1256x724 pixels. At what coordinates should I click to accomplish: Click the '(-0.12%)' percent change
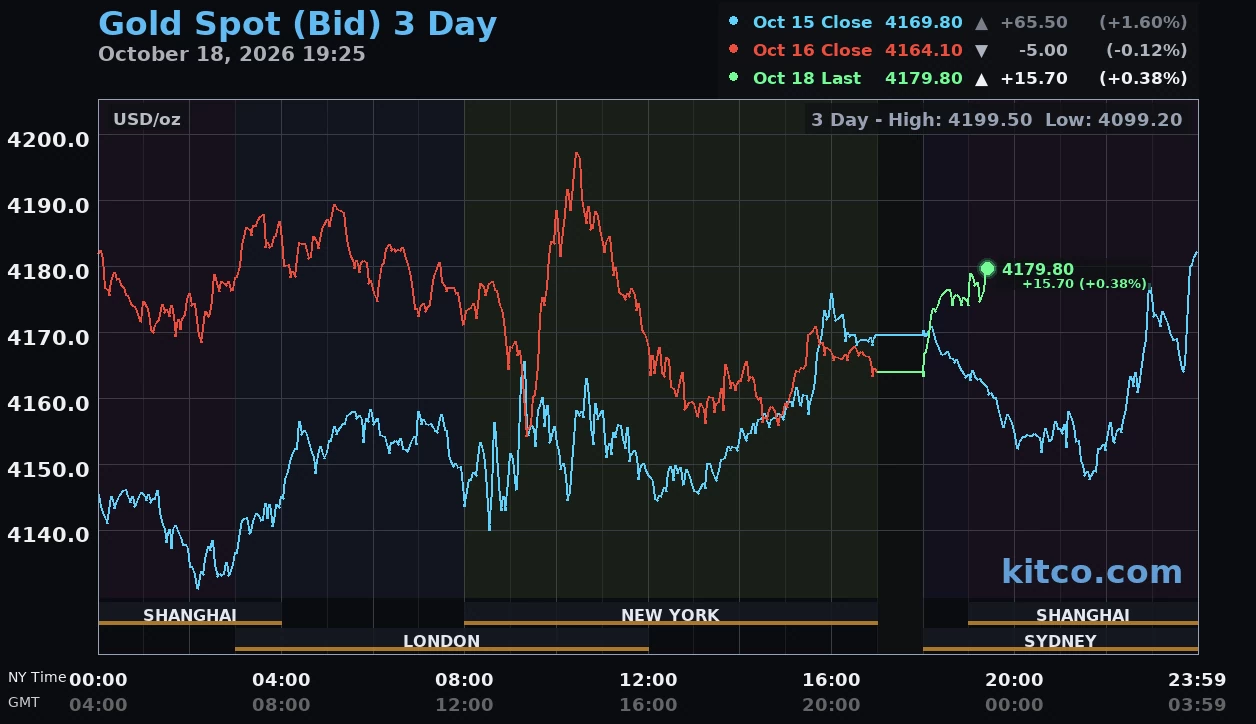(x=1146, y=50)
